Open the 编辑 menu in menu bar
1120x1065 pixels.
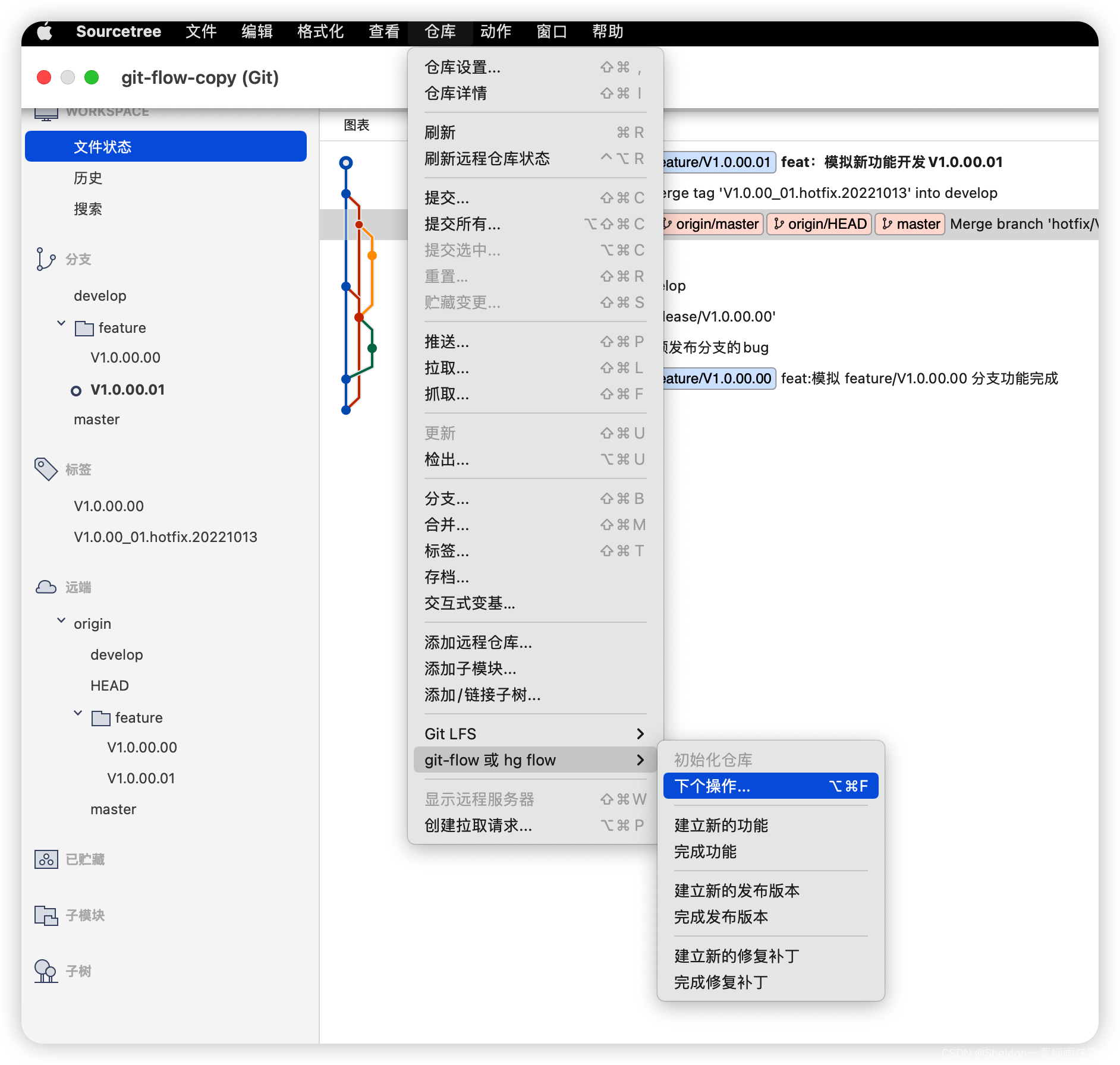pyautogui.click(x=257, y=31)
